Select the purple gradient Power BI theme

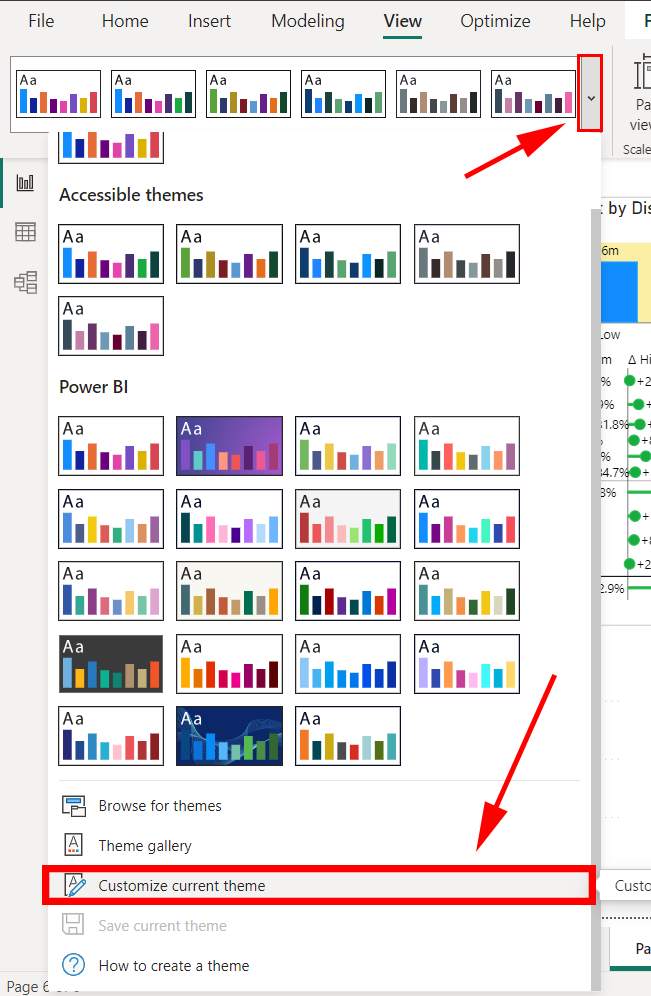click(x=229, y=446)
